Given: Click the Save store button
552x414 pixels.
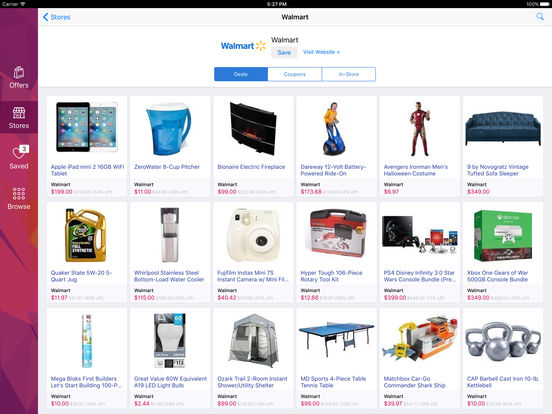Looking at the screenshot, I should coord(284,52).
